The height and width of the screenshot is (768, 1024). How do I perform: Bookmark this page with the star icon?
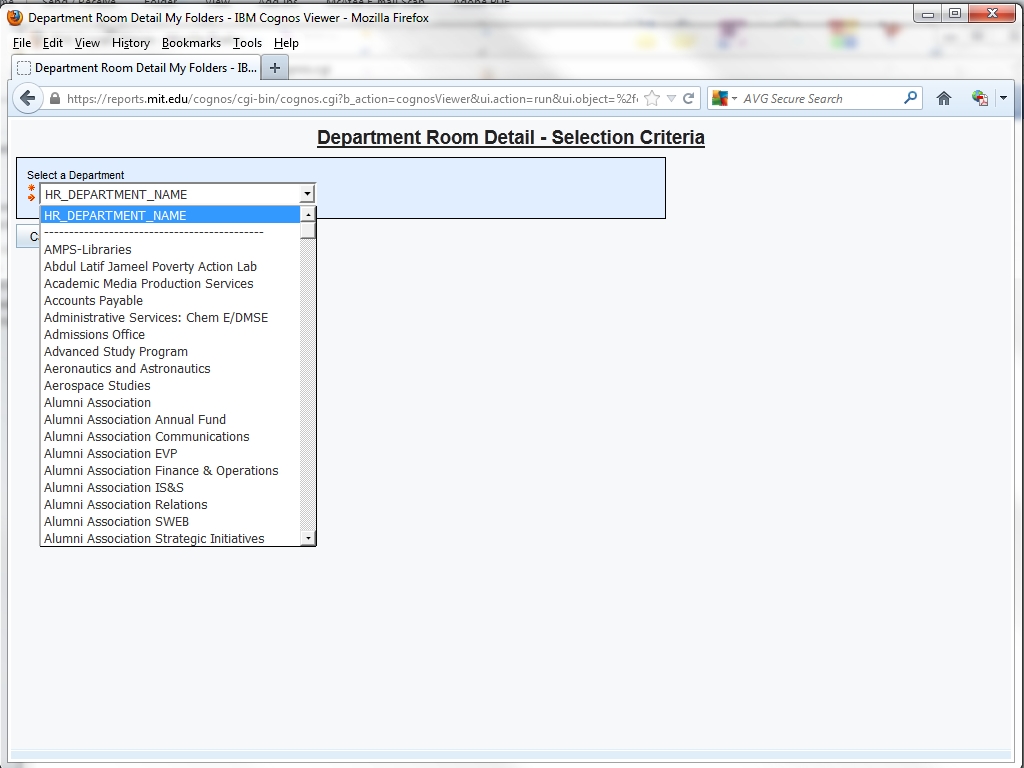(652, 98)
